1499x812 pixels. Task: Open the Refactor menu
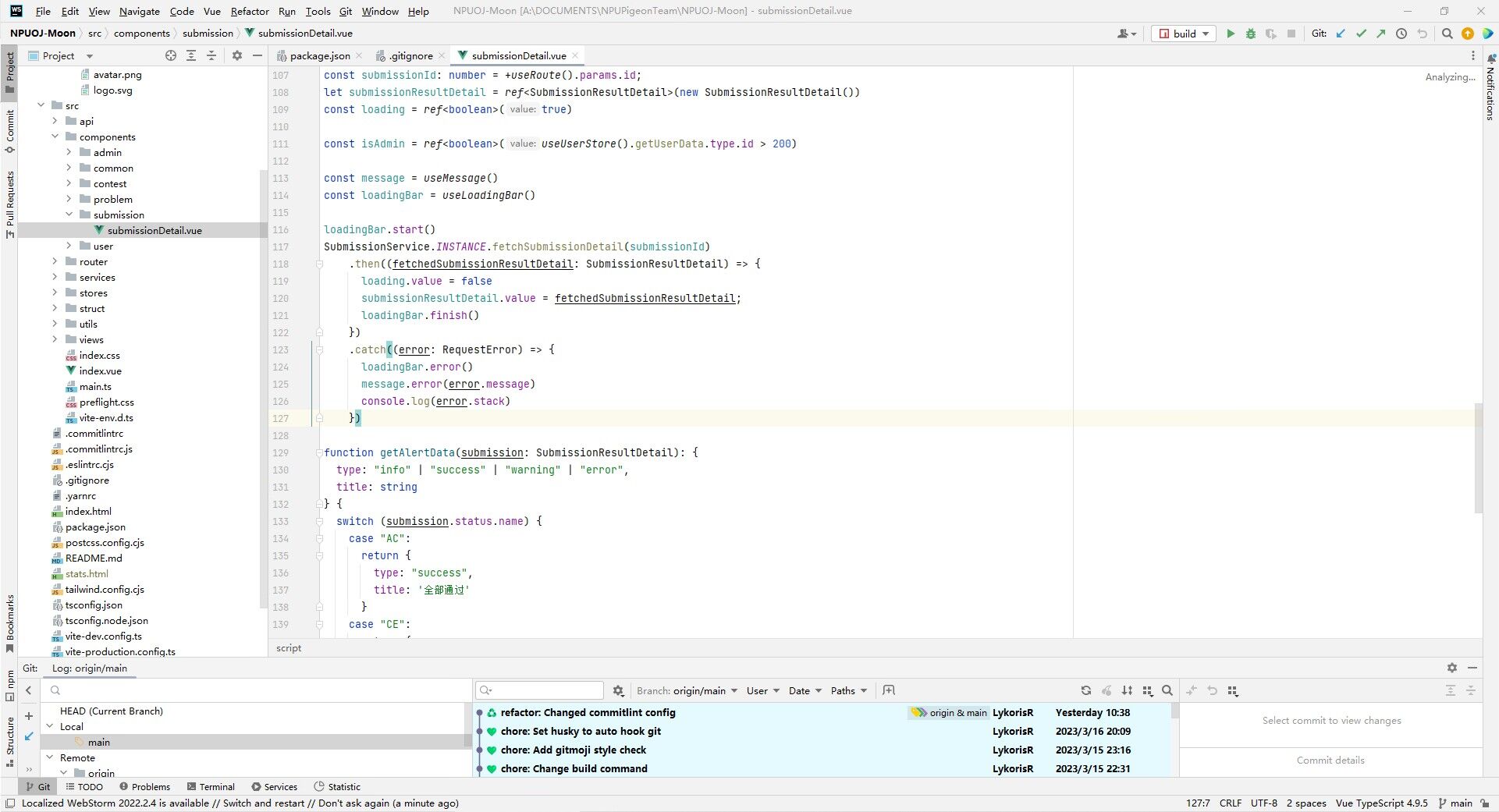pyautogui.click(x=249, y=11)
